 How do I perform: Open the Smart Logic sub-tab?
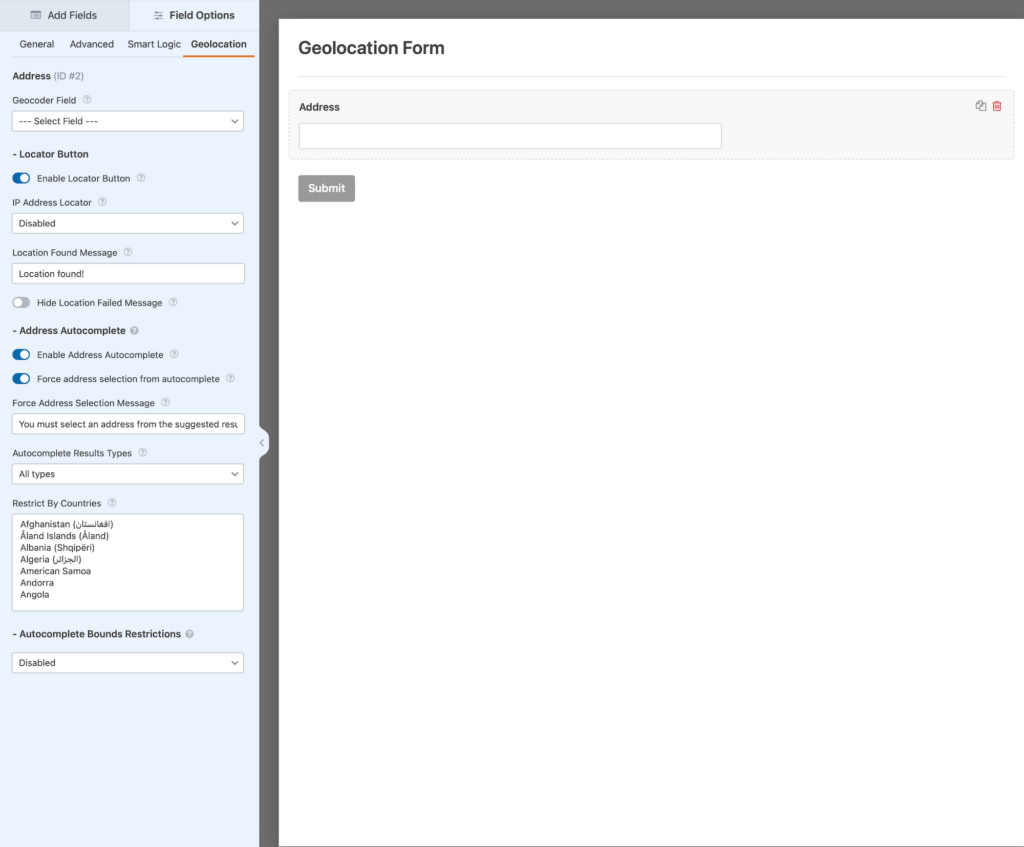point(154,44)
